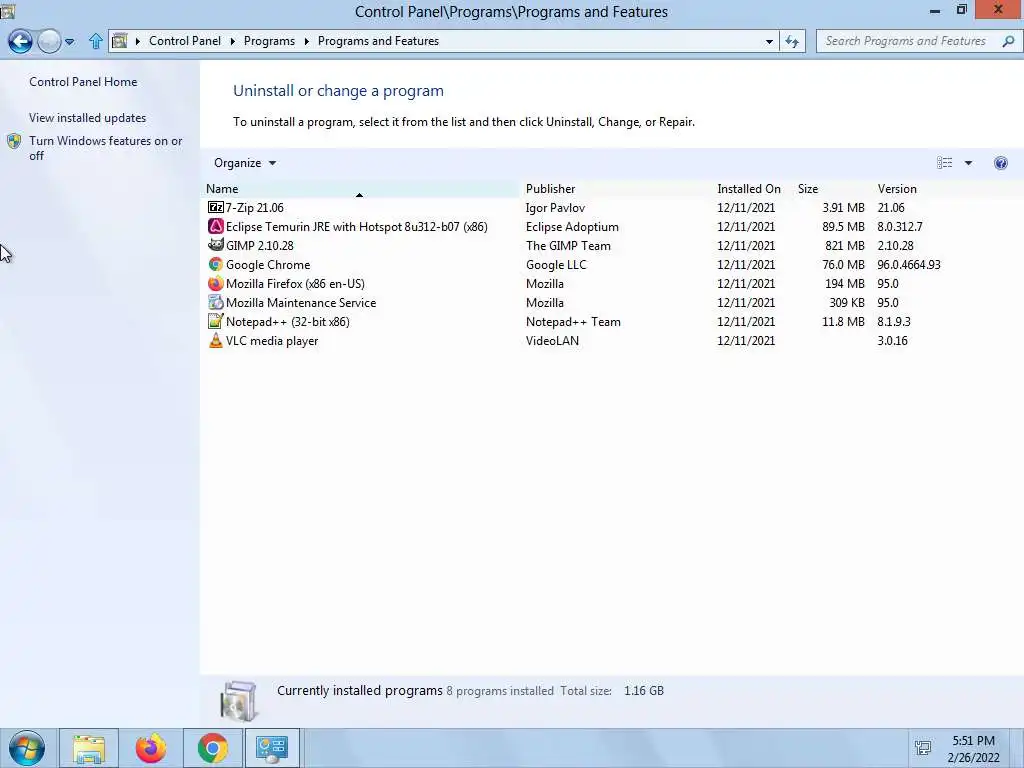Select the VLC media player entry
Screen dimensions: 1024x768
click(x=272, y=340)
